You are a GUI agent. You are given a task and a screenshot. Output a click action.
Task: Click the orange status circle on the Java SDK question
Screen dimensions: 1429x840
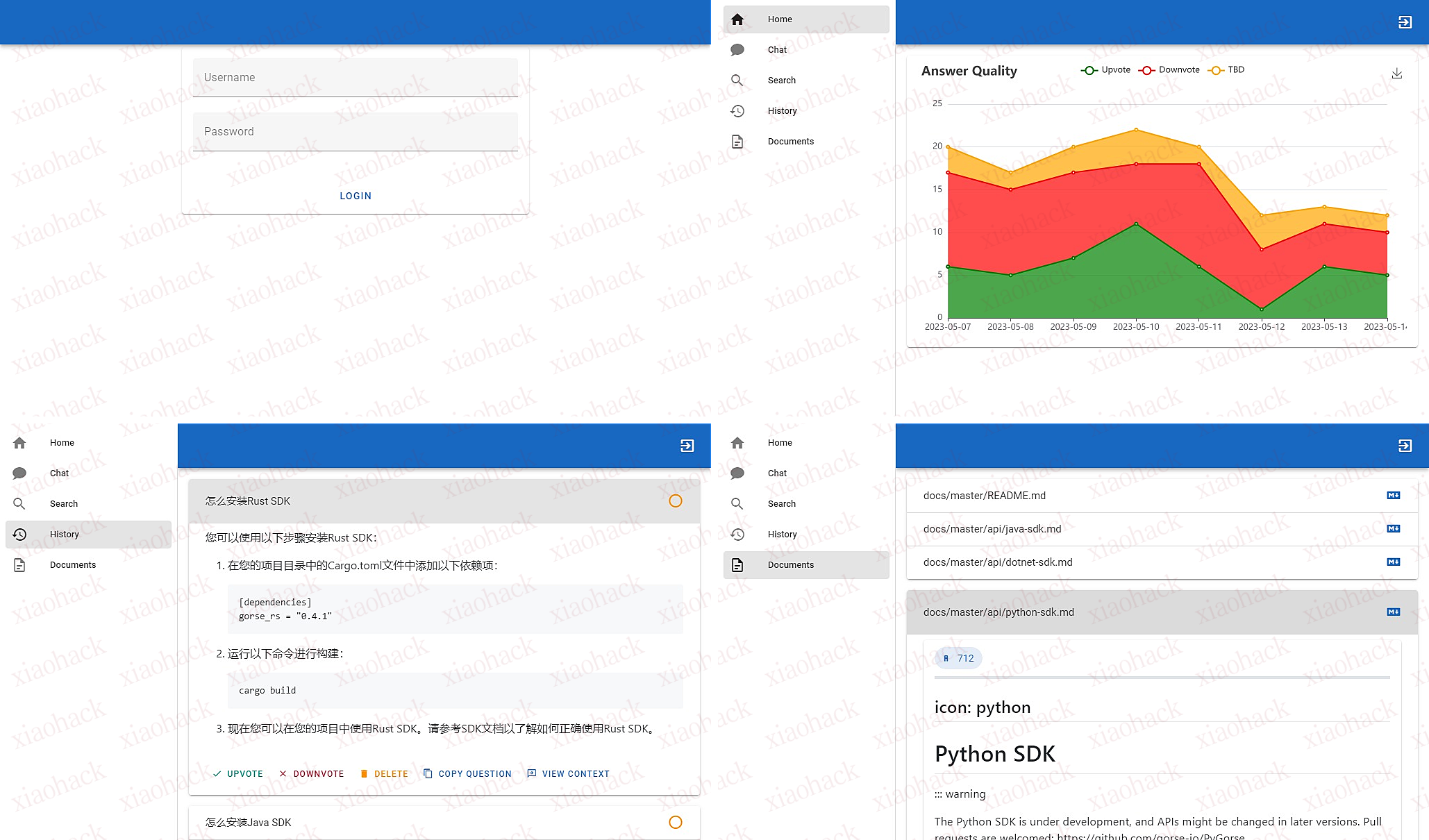[675, 823]
